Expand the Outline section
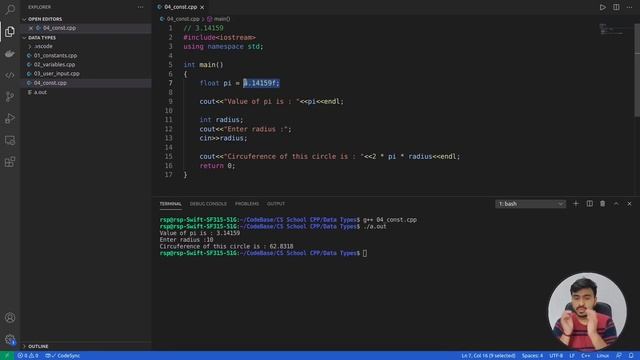The width and height of the screenshot is (640, 360). point(38,346)
